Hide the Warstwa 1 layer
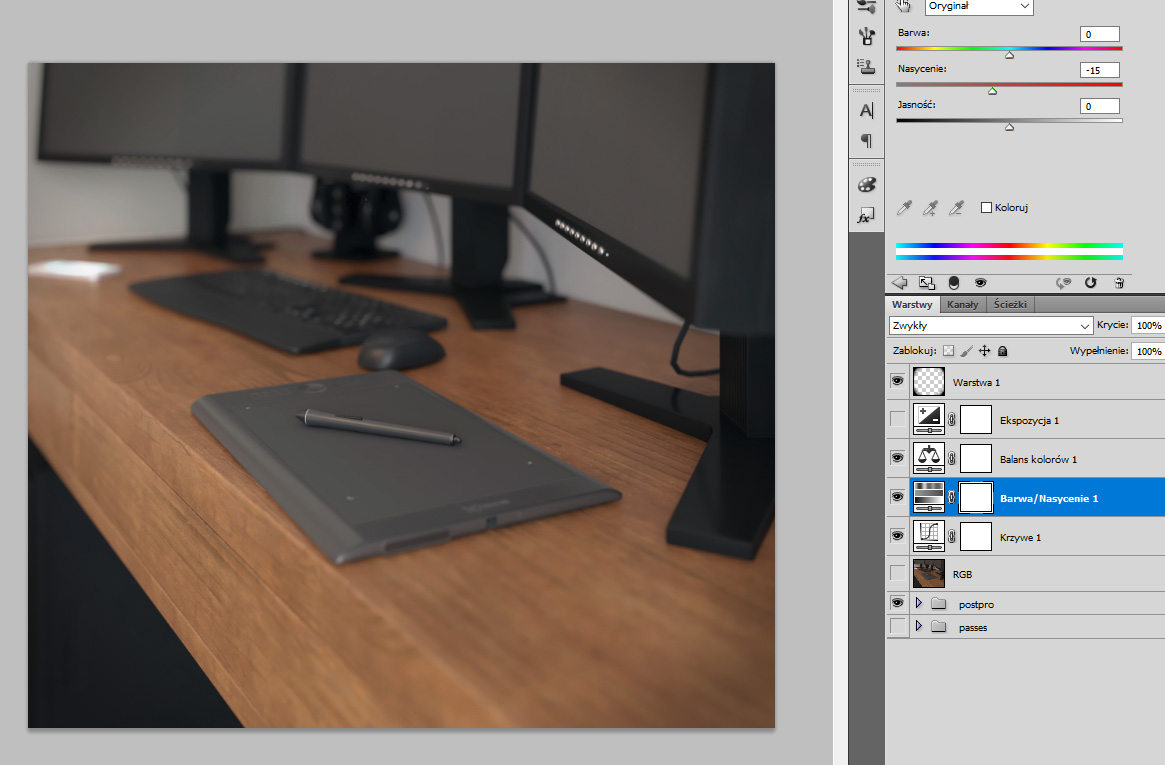Image resolution: width=1165 pixels, height=765 pixels. coord(898,381)
